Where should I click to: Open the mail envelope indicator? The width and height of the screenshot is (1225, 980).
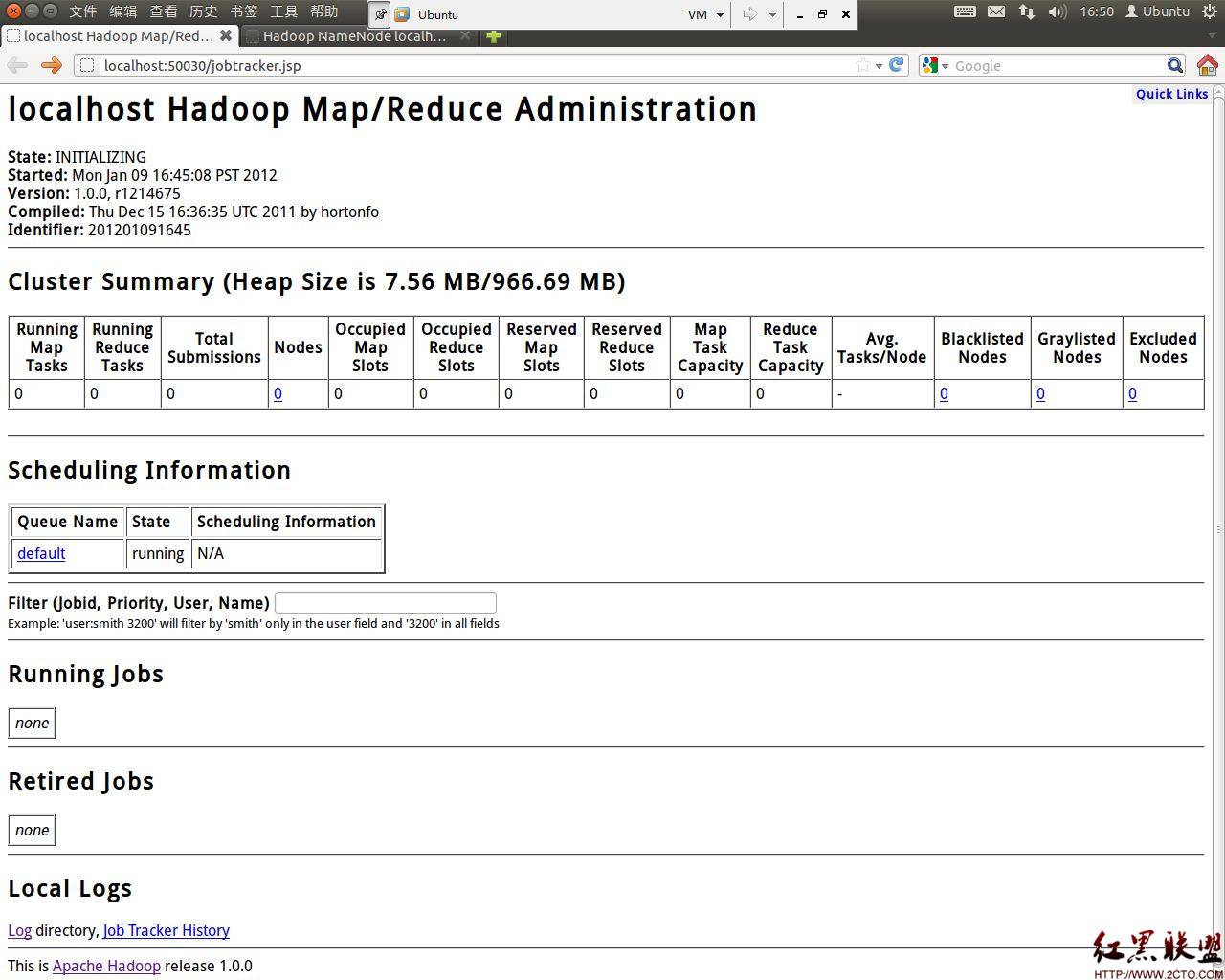tap(996, 11)
